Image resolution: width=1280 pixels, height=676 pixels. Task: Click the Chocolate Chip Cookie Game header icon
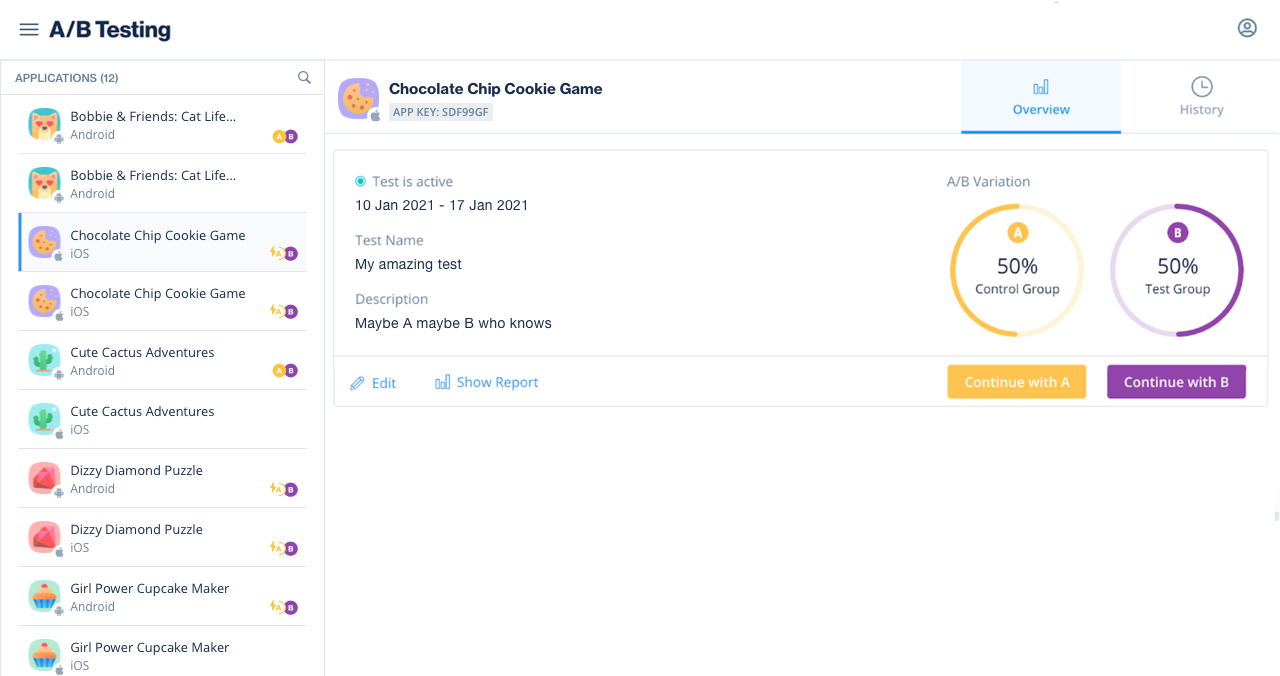[x=358, y=98]
